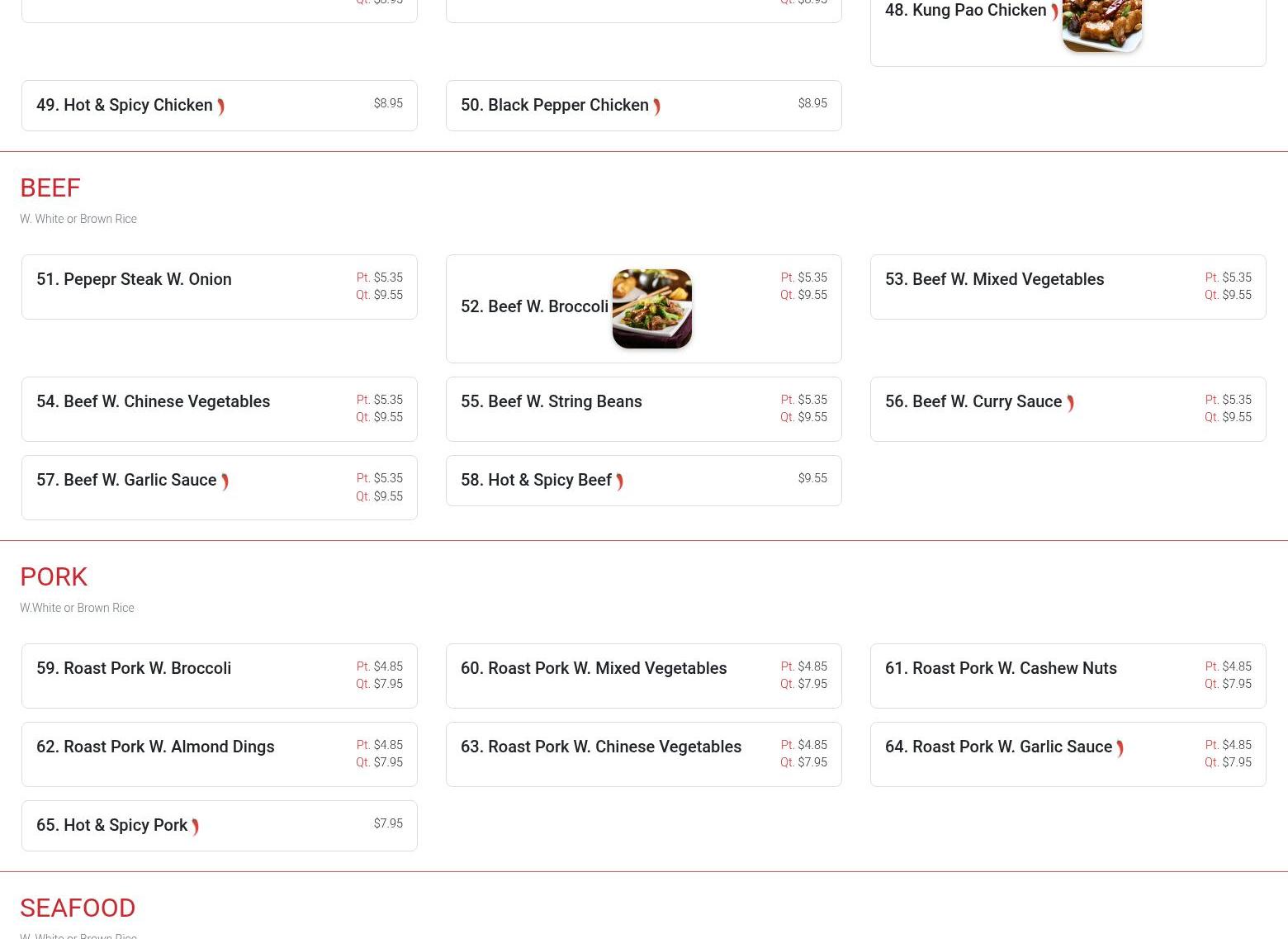This screenshot has width=1288, height=939.
Task: Click the chili icon beside Hot & Spicy Pork
Action: (195, 827)
